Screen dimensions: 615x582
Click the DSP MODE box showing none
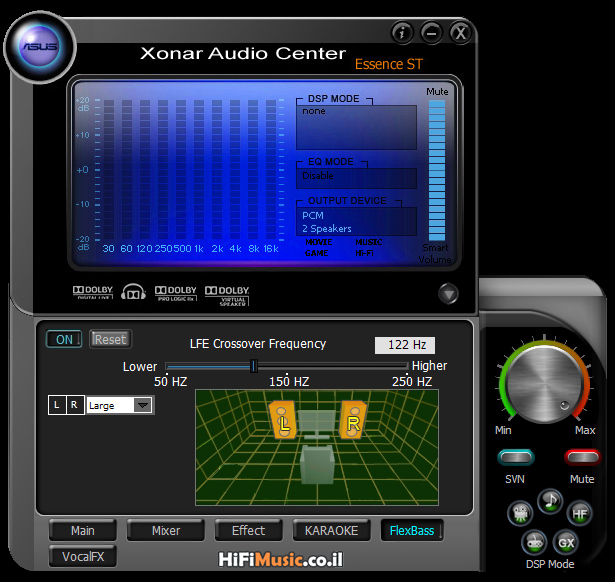pos(356,127)
